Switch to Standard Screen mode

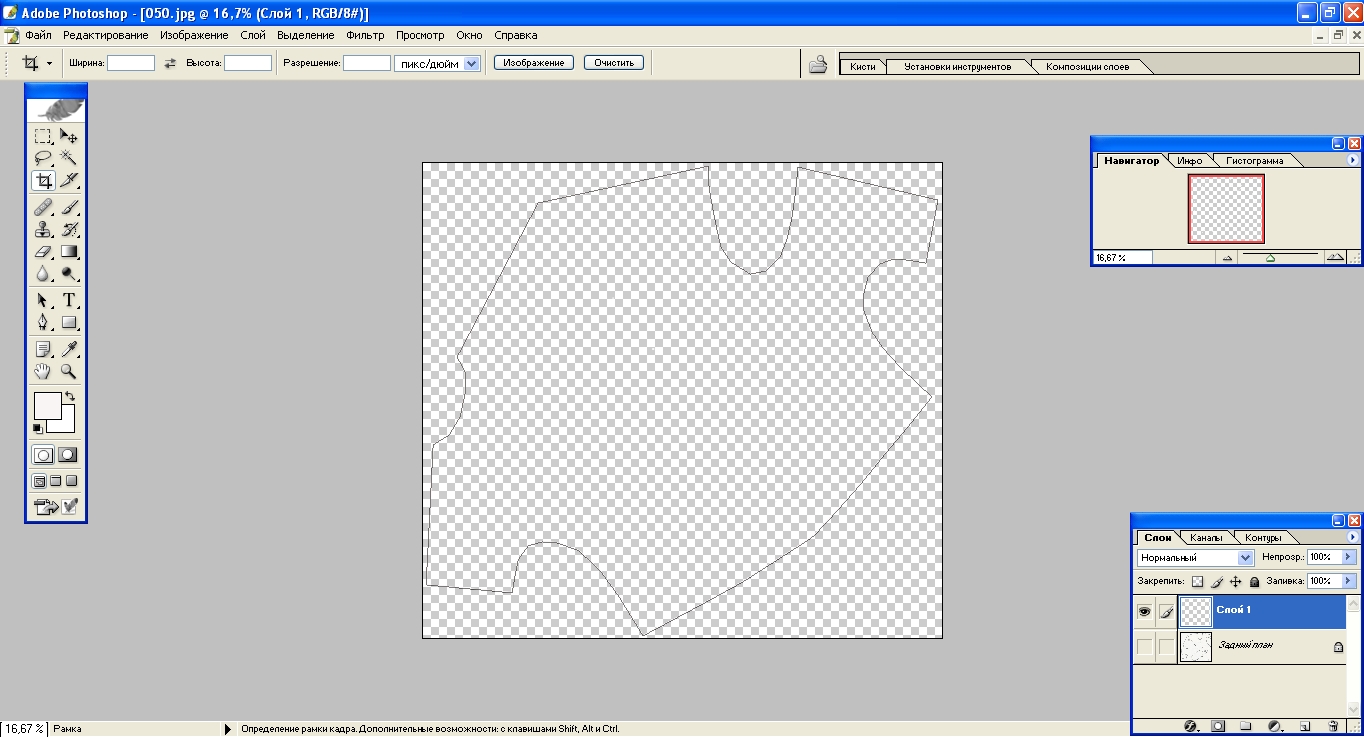pyautogui.click(x=40, y=481)
